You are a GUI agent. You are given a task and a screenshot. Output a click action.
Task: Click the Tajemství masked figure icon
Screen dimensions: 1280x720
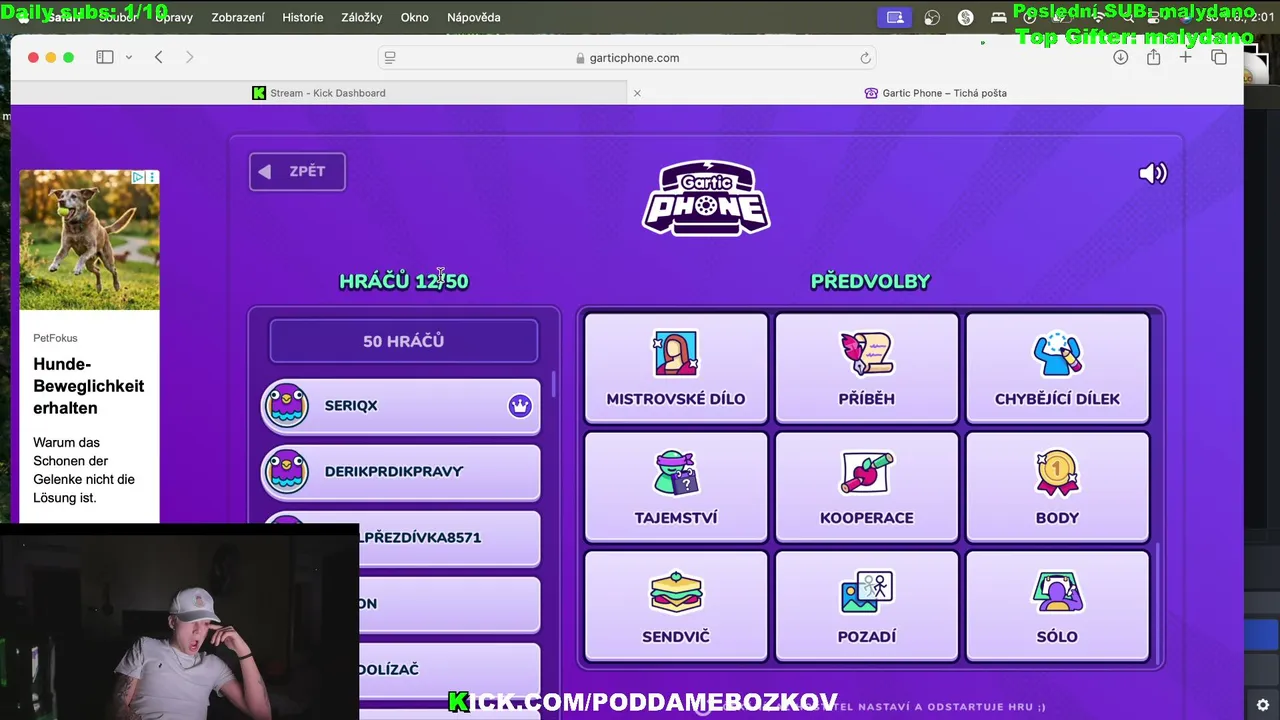[676, 473]
